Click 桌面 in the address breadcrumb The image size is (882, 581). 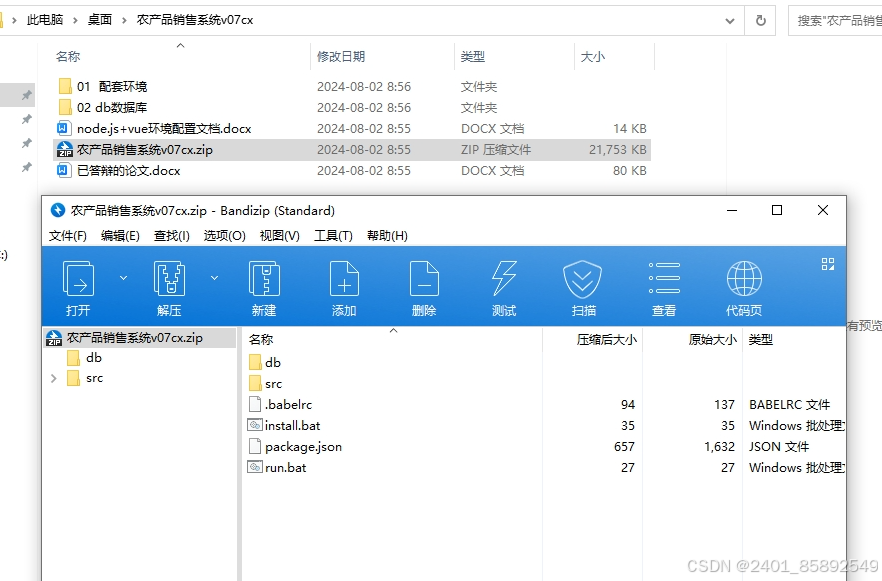click(x=100, y=20)
